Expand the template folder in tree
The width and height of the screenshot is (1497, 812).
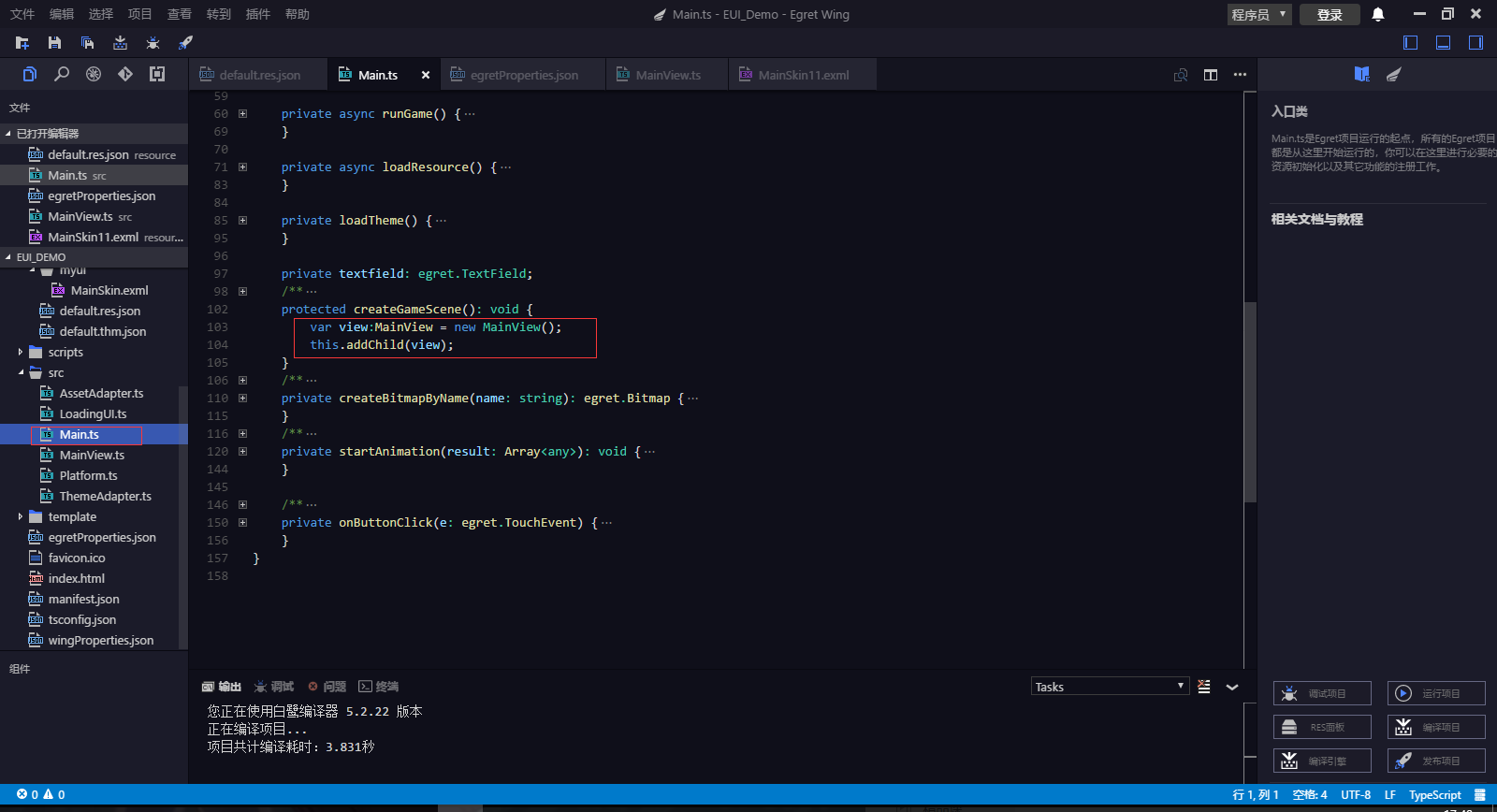pyautogui.click(x=21, y=517)
